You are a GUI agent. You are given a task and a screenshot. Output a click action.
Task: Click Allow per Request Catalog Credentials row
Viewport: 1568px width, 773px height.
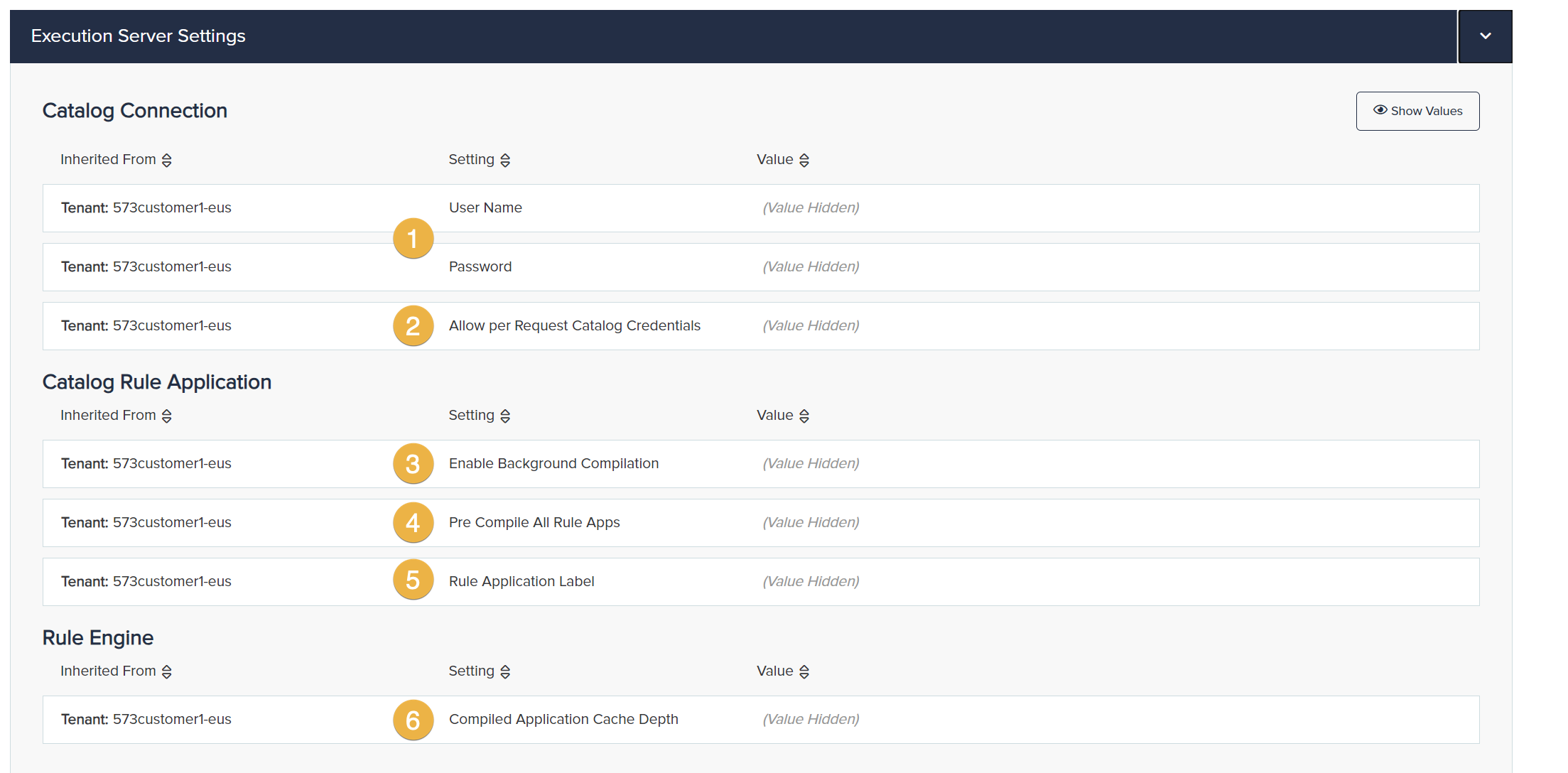(x=574, y=326)
